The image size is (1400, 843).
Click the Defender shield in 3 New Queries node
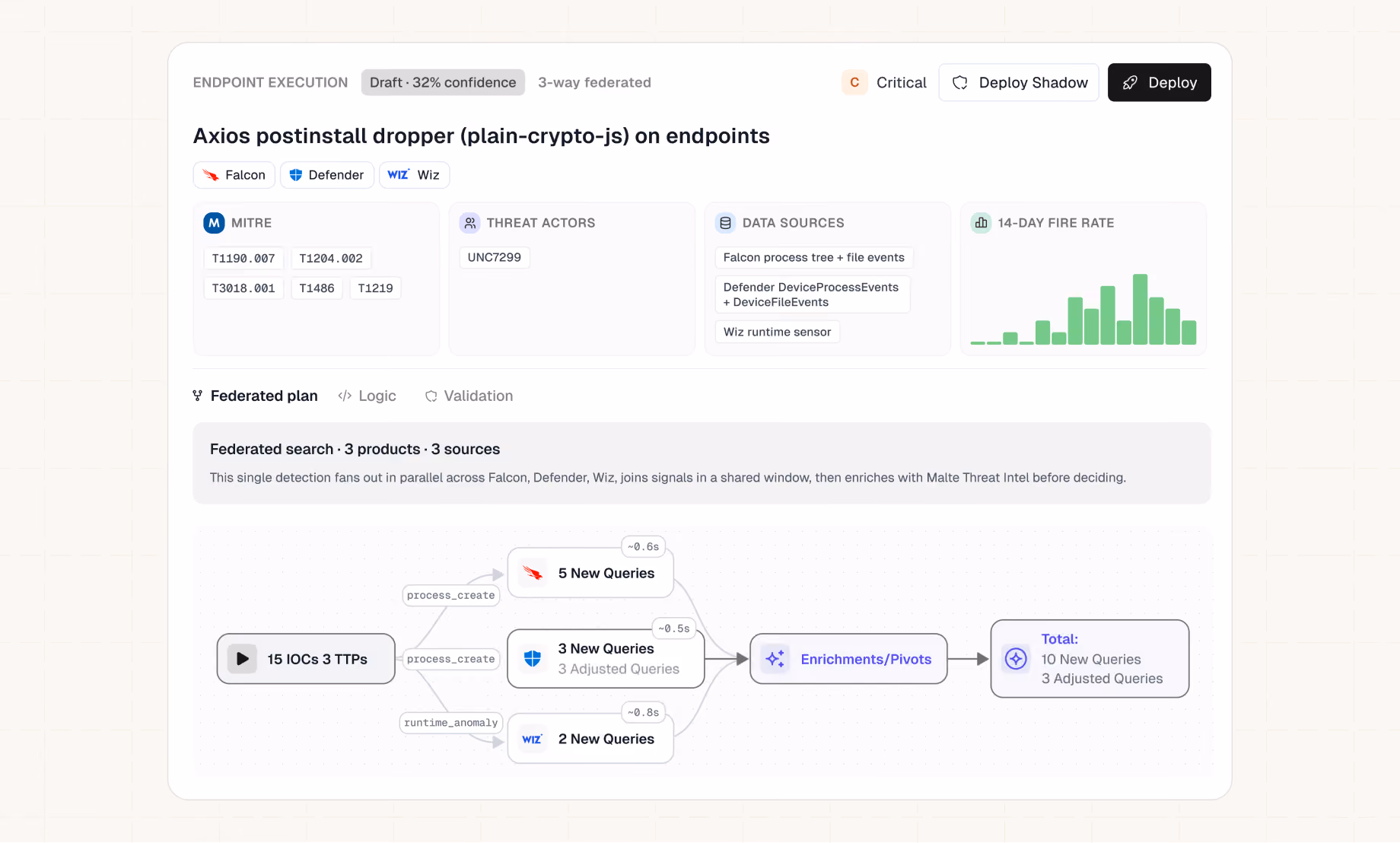533,659
